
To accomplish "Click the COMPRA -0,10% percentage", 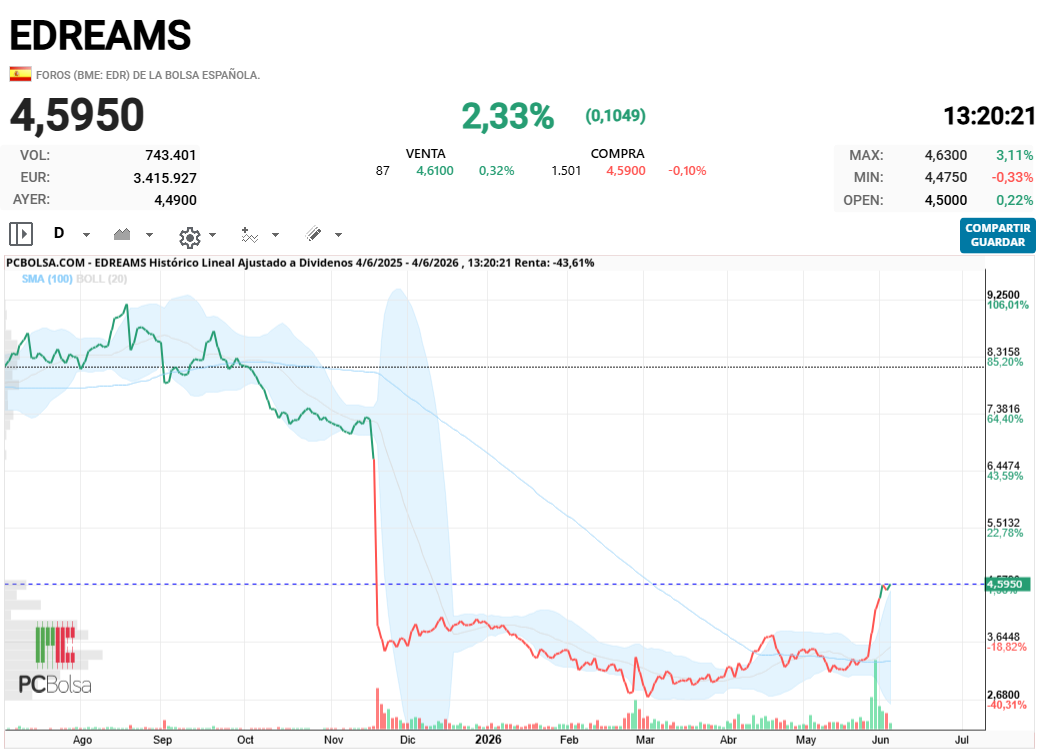I will click(687, 171).
